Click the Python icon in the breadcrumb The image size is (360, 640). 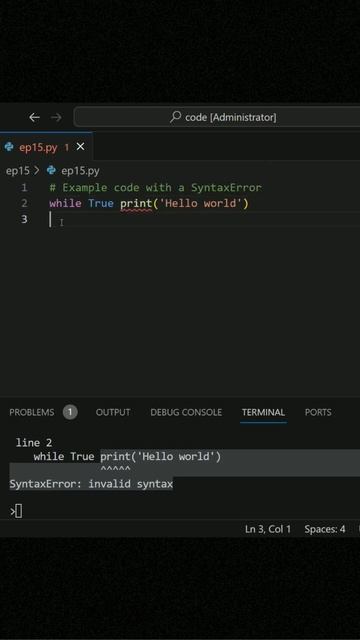coord(51,170)
